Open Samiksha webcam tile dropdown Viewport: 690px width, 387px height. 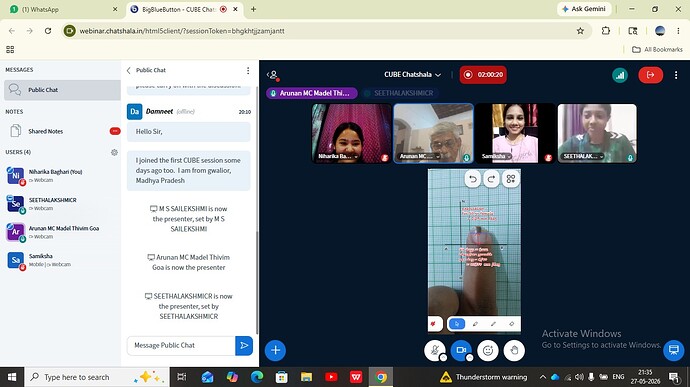(x=509, y=157)
